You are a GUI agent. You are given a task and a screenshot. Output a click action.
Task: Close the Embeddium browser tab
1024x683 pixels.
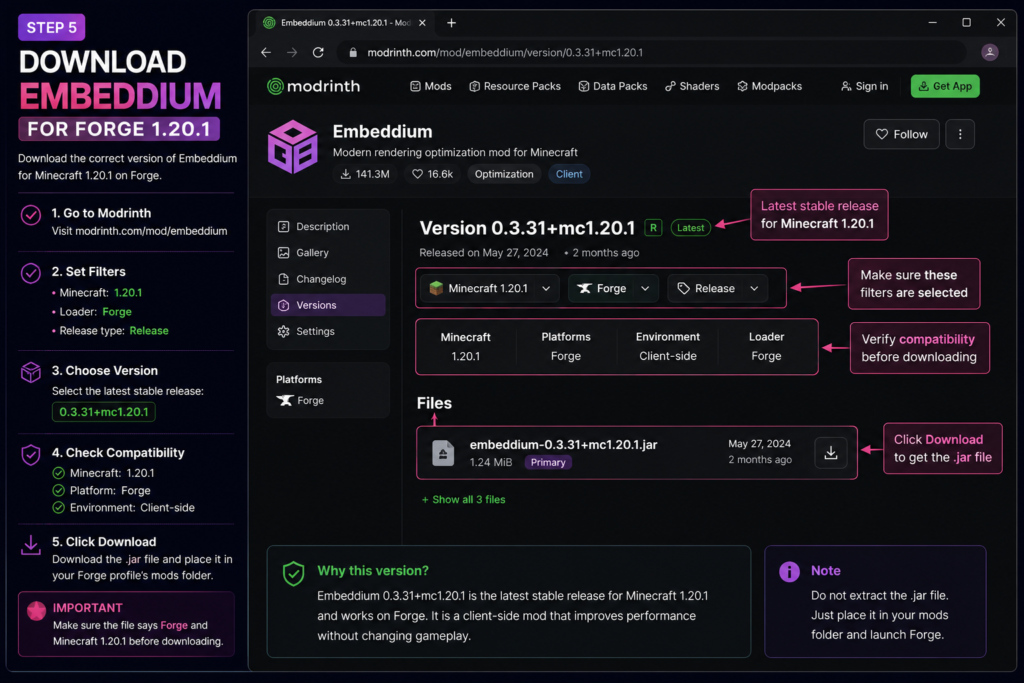[x=422, y=23]
